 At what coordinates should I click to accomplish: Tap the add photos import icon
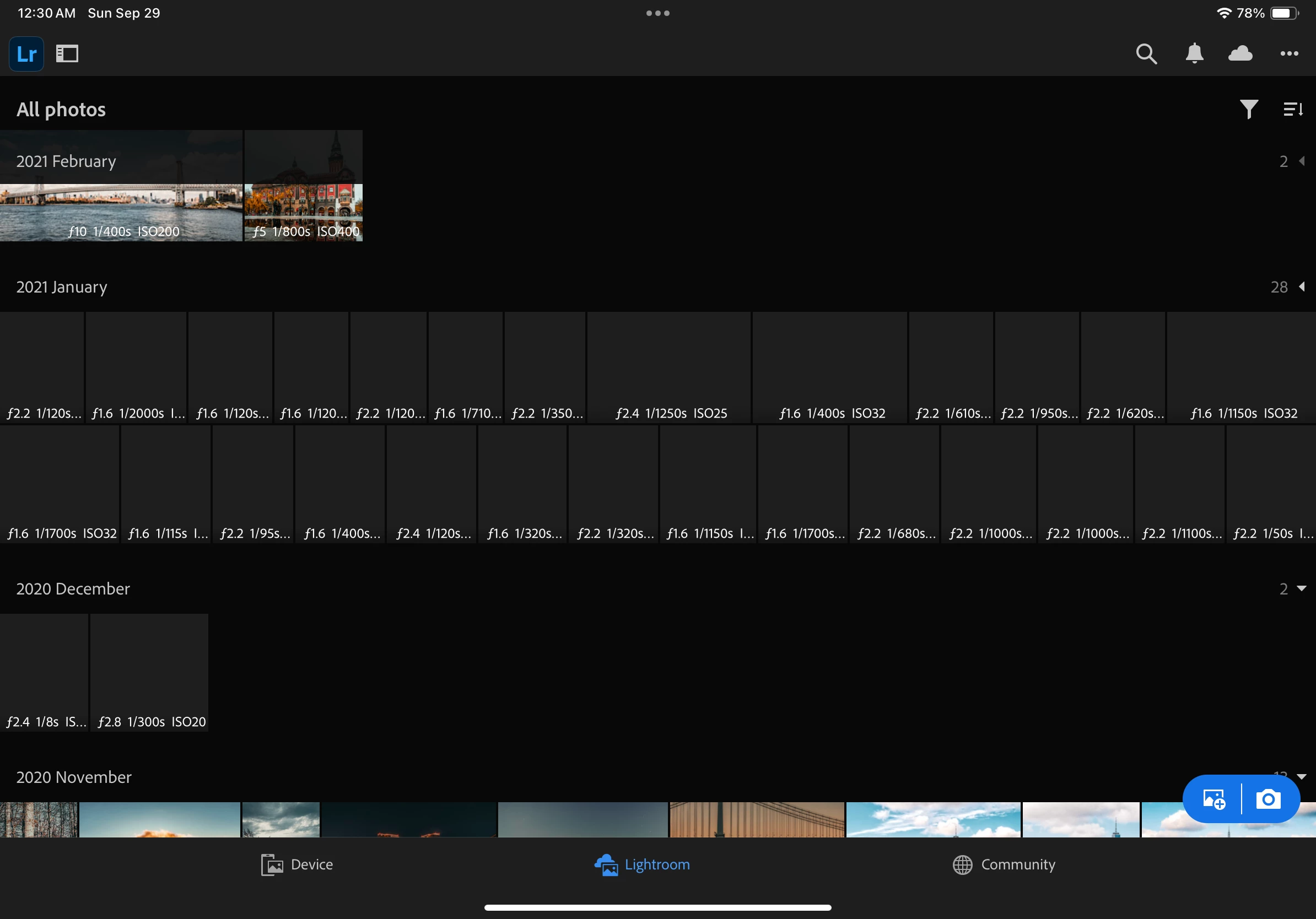coord(1214,799)
